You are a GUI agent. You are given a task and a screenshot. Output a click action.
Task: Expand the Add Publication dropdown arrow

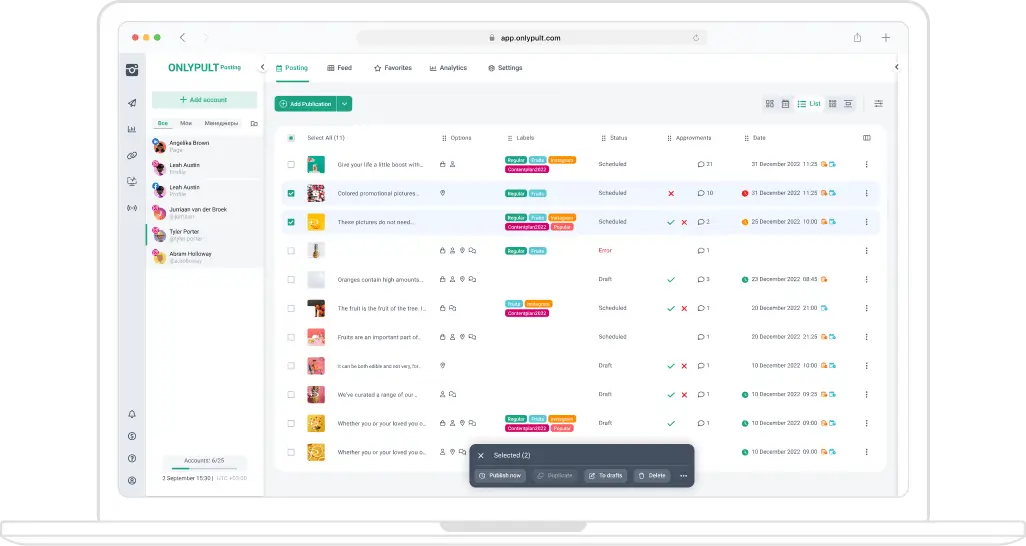point(344,104)
